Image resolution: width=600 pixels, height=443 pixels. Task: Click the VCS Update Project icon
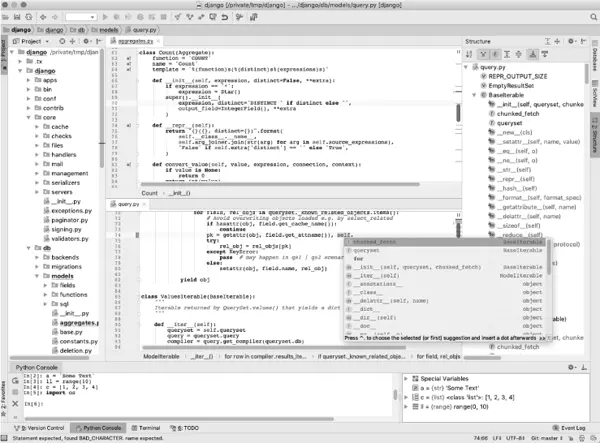[x=178, y=17]
